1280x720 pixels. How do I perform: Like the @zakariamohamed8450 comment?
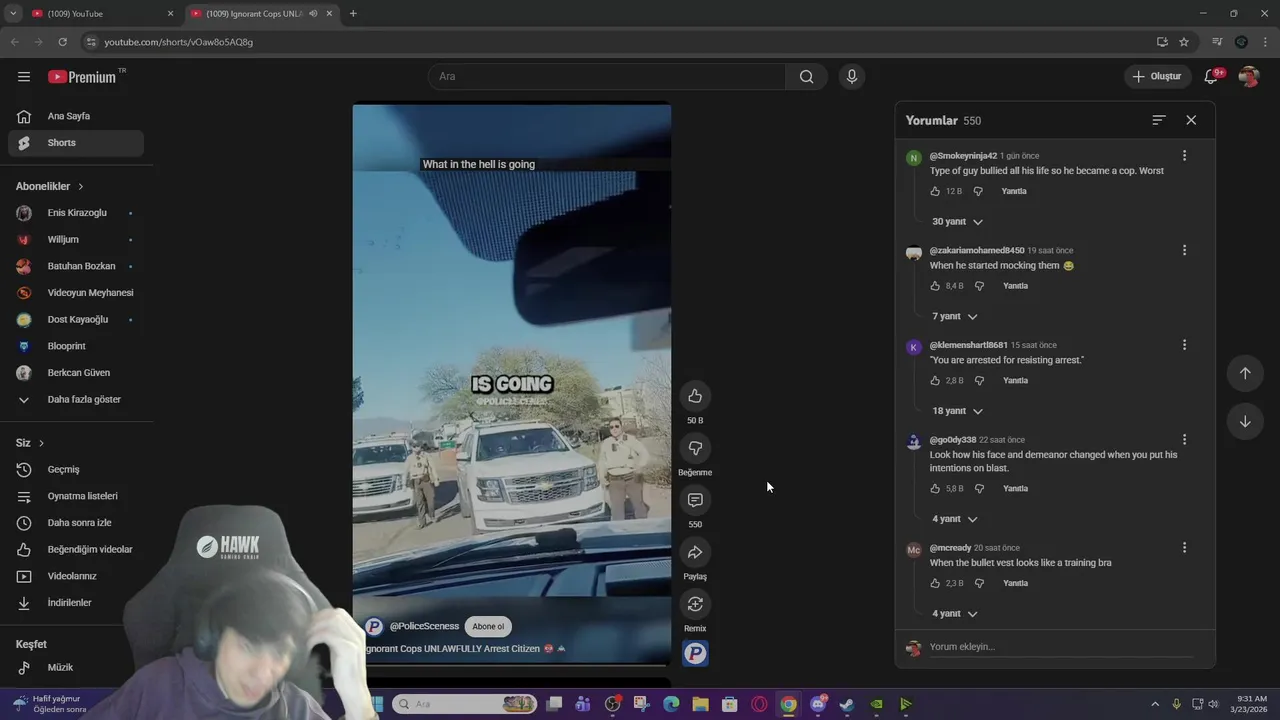tap(935, 286)
